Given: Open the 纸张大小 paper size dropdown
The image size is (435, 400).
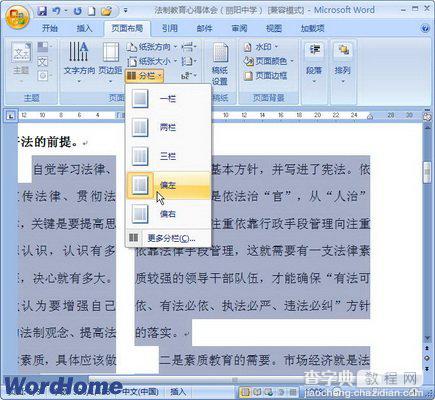Looking at the screenshot, I should pos(152,61).
